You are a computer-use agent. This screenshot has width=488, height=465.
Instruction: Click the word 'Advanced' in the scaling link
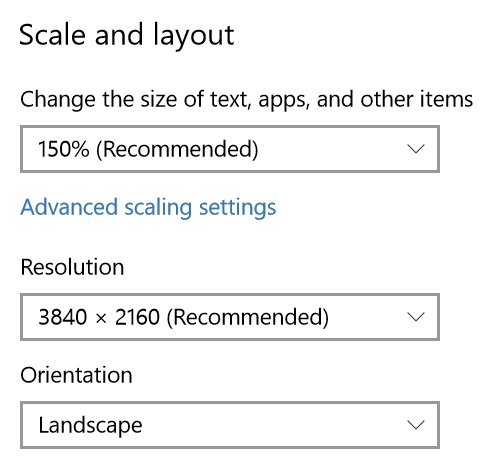click(x=69, y=207)
